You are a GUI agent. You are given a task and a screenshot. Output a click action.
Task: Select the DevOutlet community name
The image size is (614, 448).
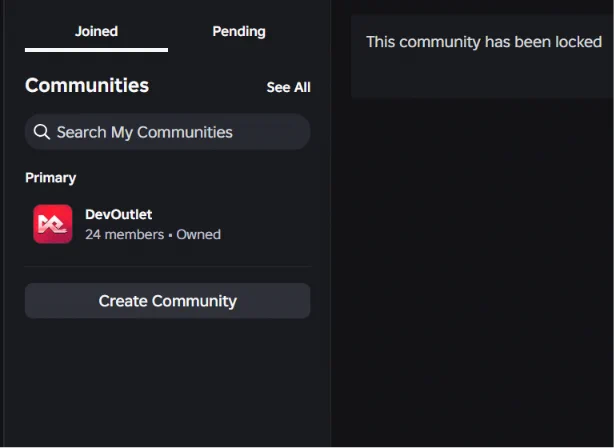[x=119, y=214]
